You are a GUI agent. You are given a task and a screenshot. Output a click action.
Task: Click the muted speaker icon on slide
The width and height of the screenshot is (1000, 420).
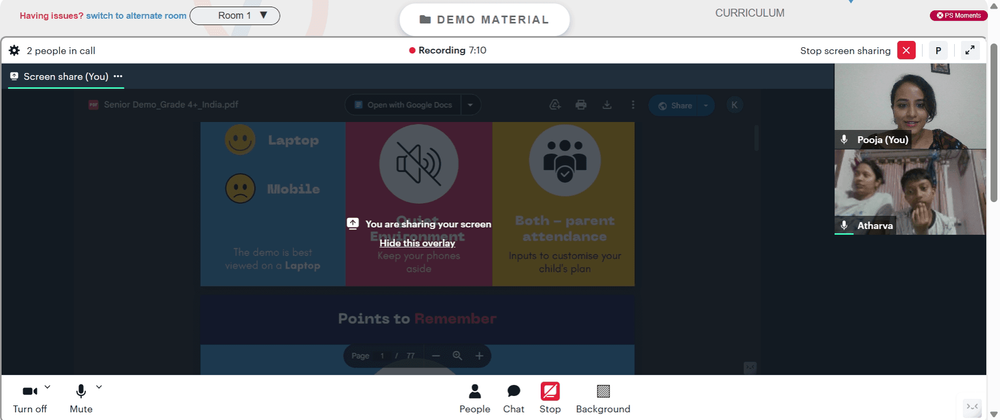pos(418,164)
